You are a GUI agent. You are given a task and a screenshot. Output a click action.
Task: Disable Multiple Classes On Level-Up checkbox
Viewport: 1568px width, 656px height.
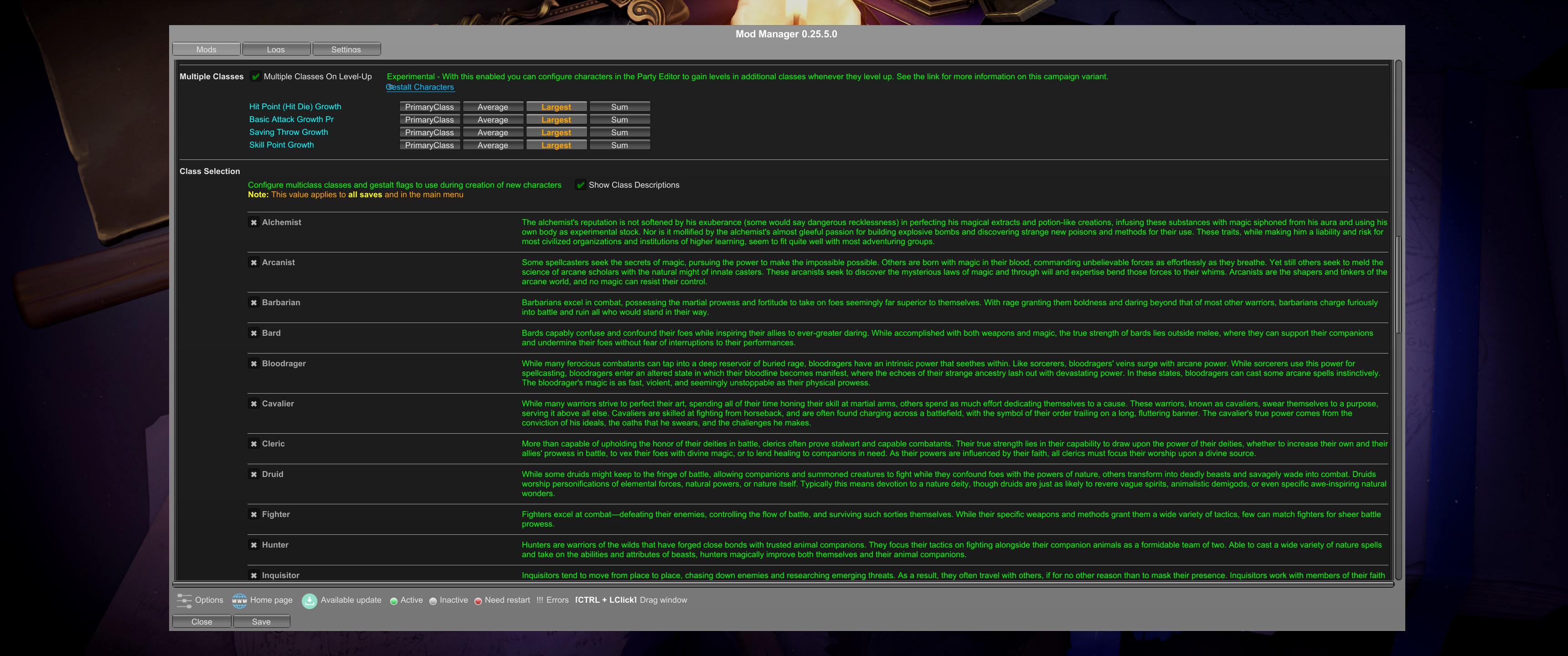[256, 77]
